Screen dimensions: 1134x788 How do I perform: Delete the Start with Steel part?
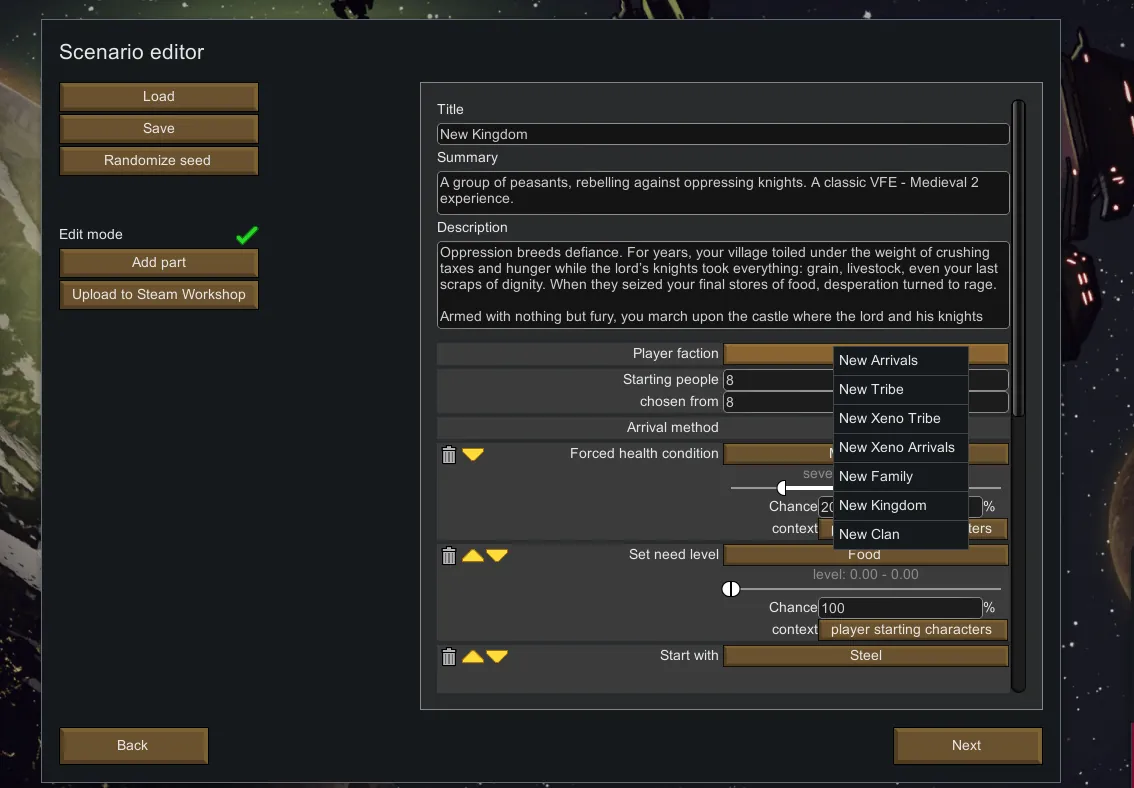[449, 657]
